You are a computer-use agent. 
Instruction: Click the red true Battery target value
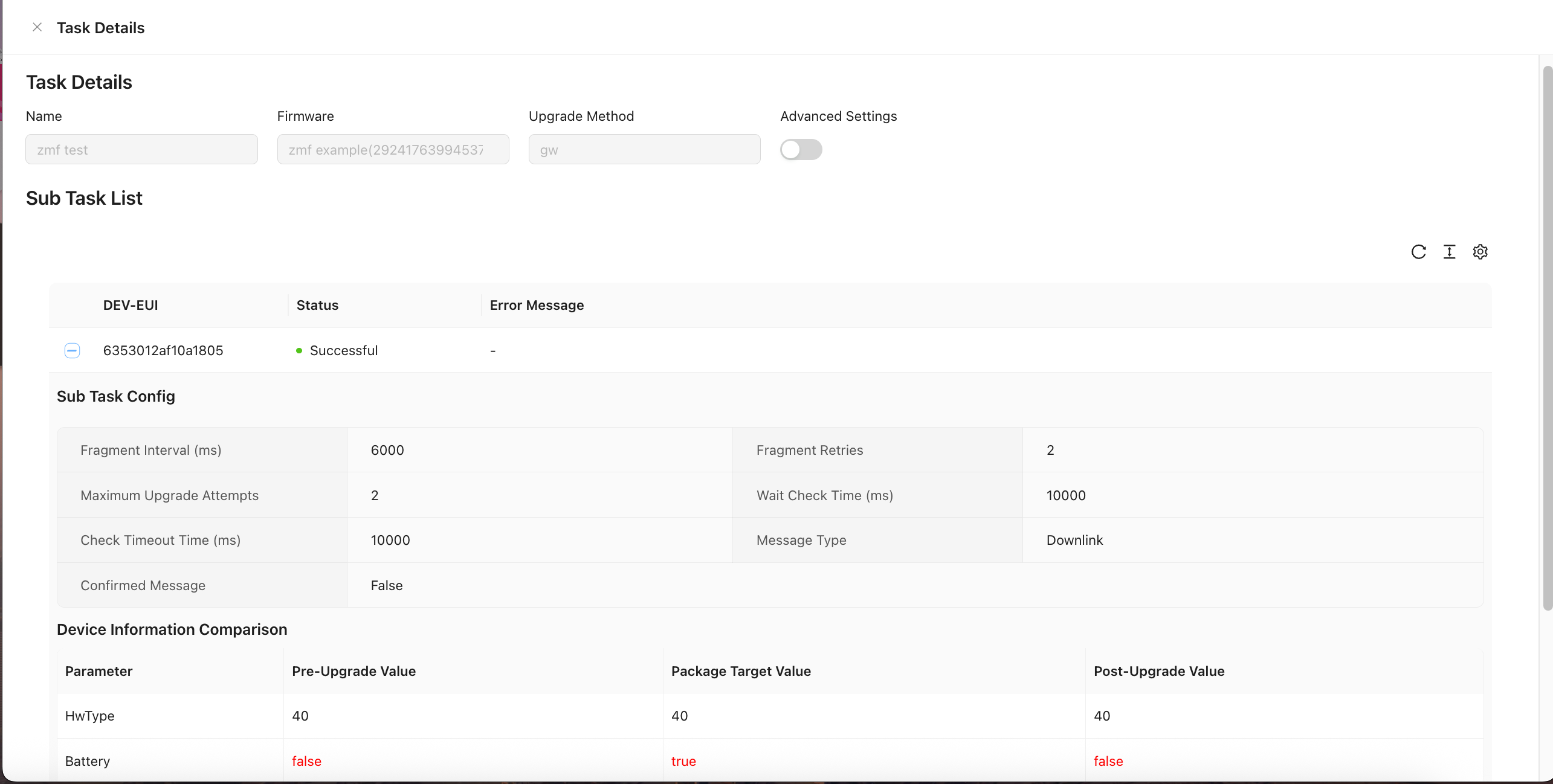(683, 761)
